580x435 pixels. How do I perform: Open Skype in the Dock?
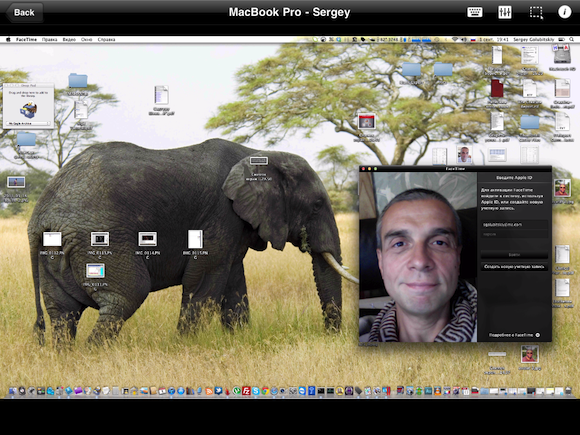[x=256, y=391]
